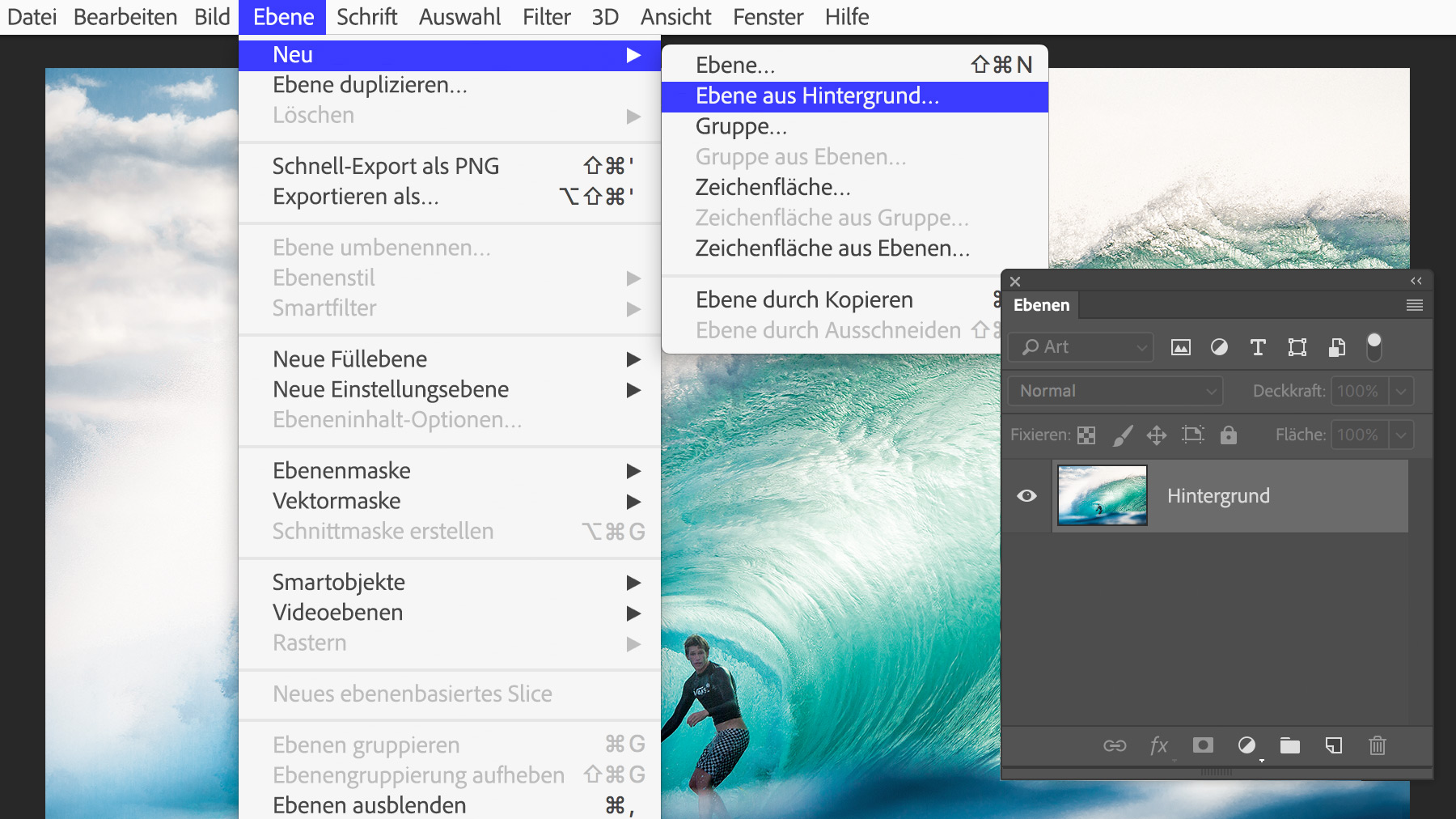Viewport: 1456px width, 819px height.
Task: Expand the Neue Füllebene submenu
Action: coord(450,359)
